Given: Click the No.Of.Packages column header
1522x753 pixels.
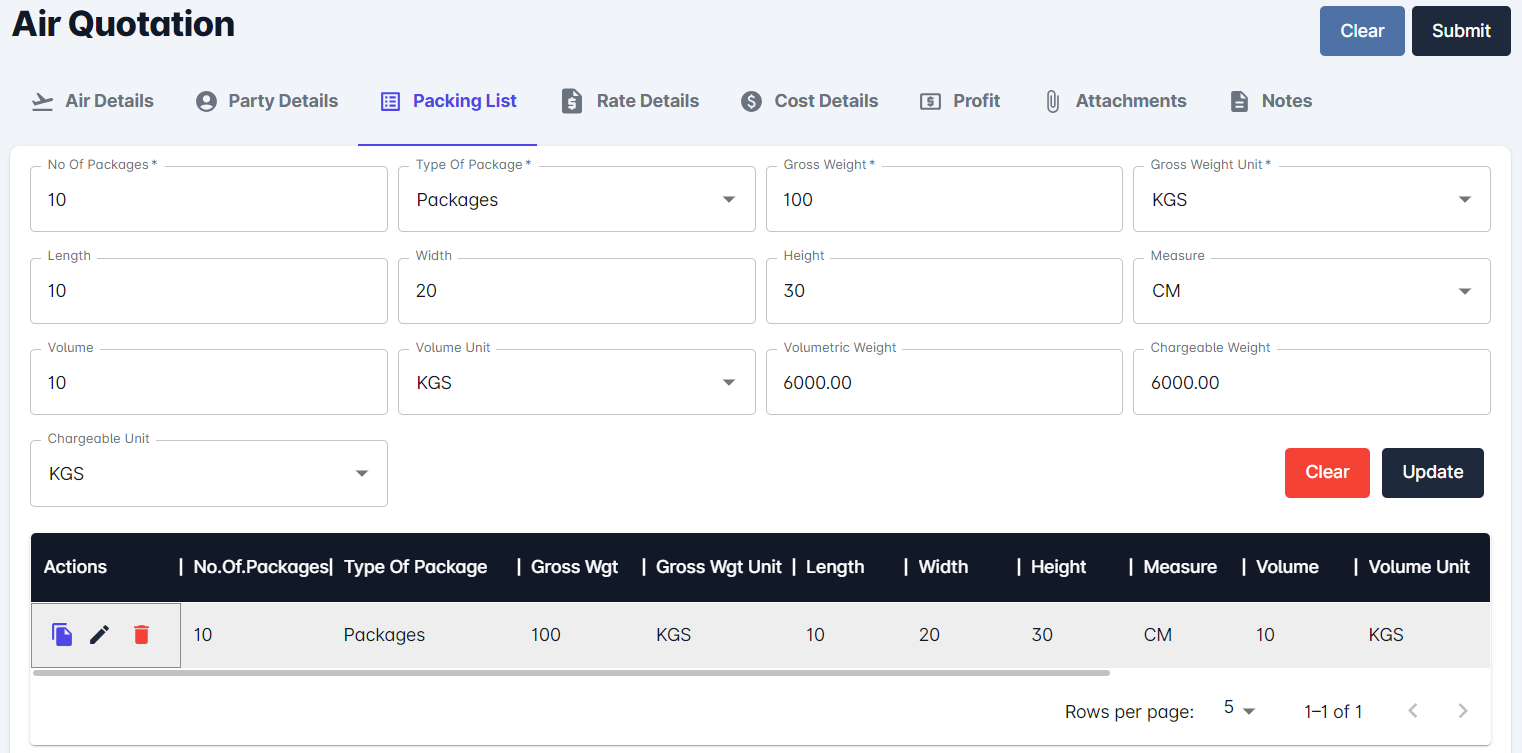Looking at the screenshot, I should [x=260, y=567].
